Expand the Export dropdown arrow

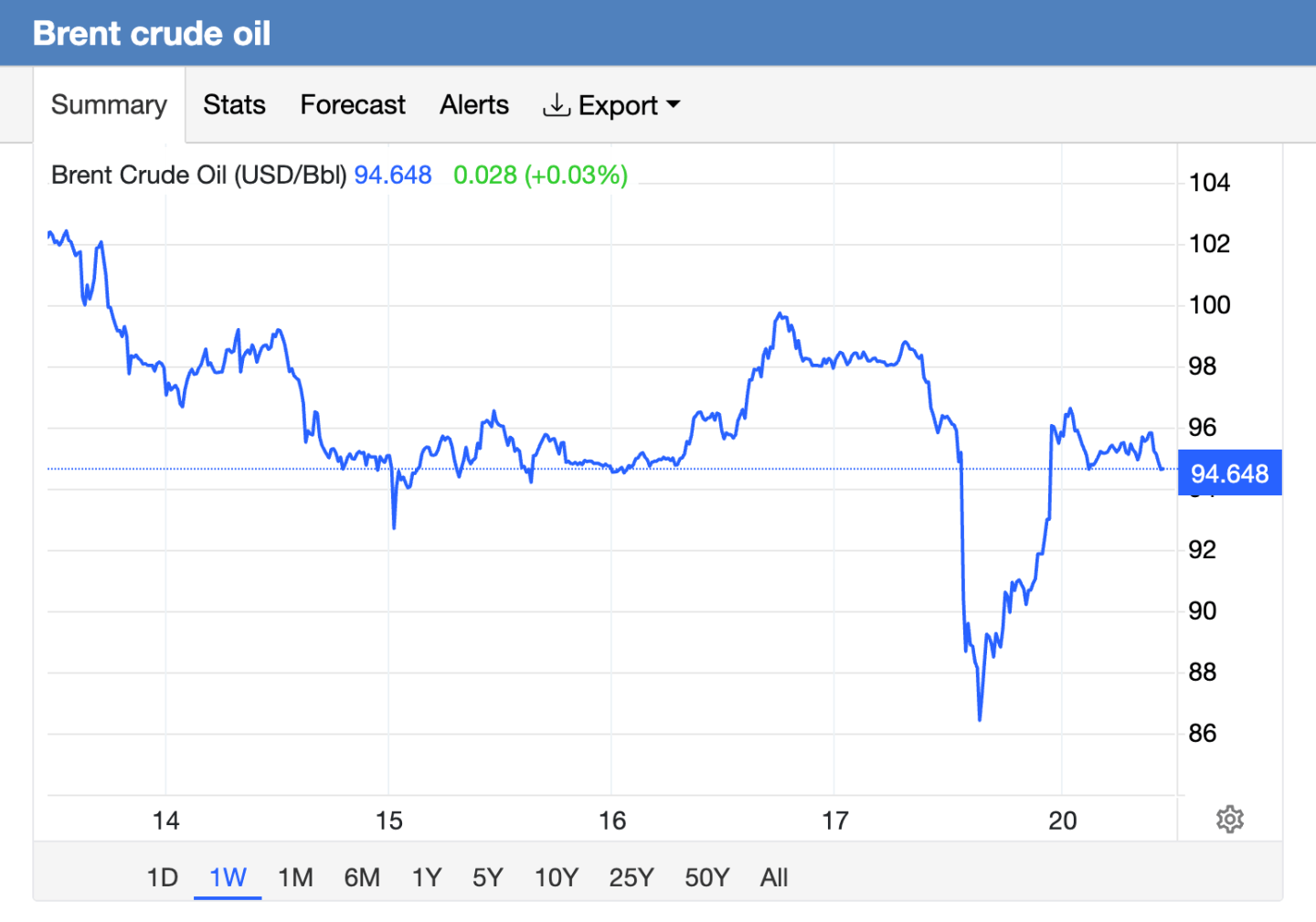pos(674,105)
